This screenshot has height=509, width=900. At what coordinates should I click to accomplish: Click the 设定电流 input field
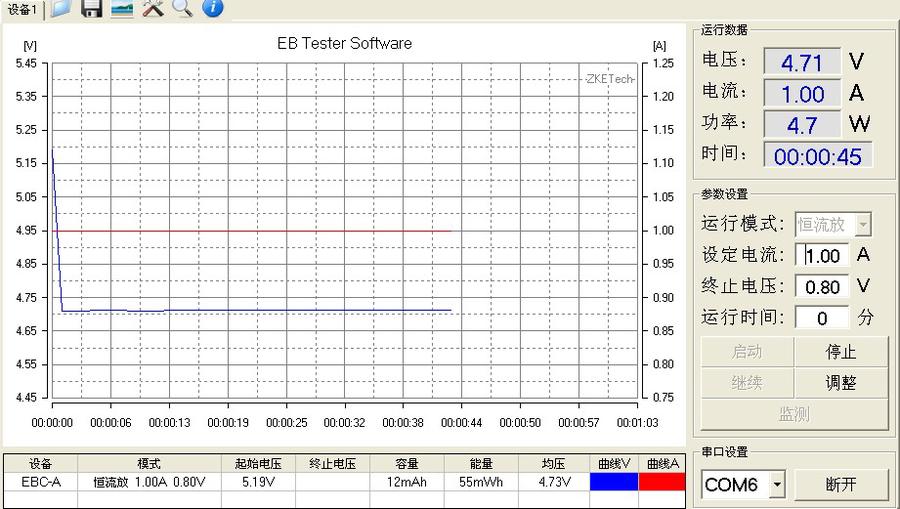pyautogui.click(x=823, y=255)
